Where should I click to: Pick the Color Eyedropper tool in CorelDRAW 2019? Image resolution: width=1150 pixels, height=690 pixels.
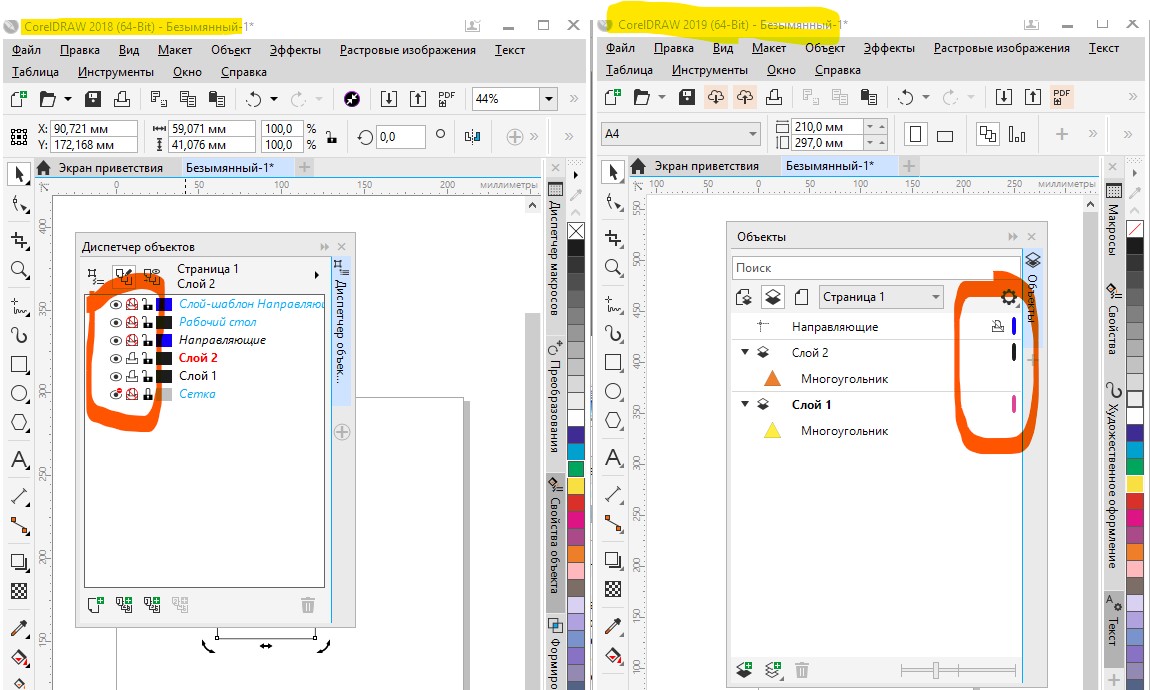tap(613, 625)
